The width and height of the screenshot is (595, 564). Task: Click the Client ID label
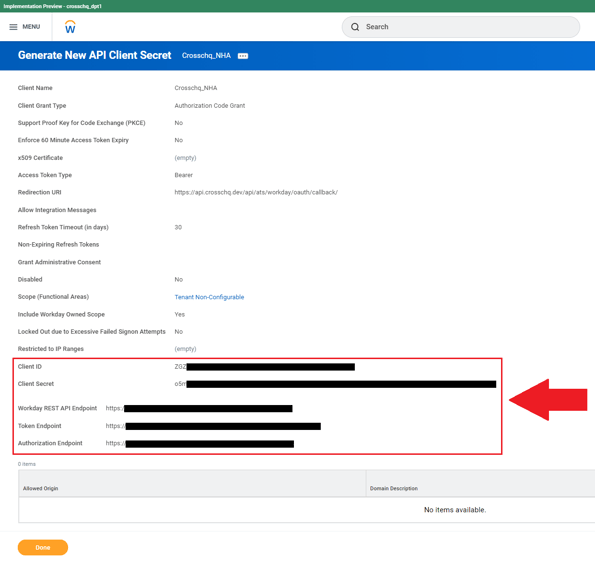(x=30, y=367)
